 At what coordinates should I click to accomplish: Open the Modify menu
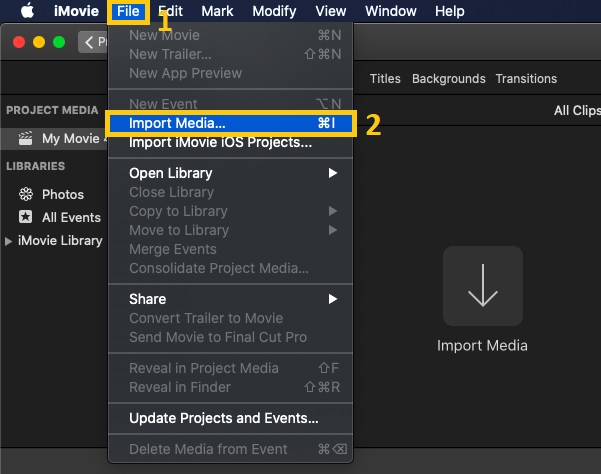[274, 11]
